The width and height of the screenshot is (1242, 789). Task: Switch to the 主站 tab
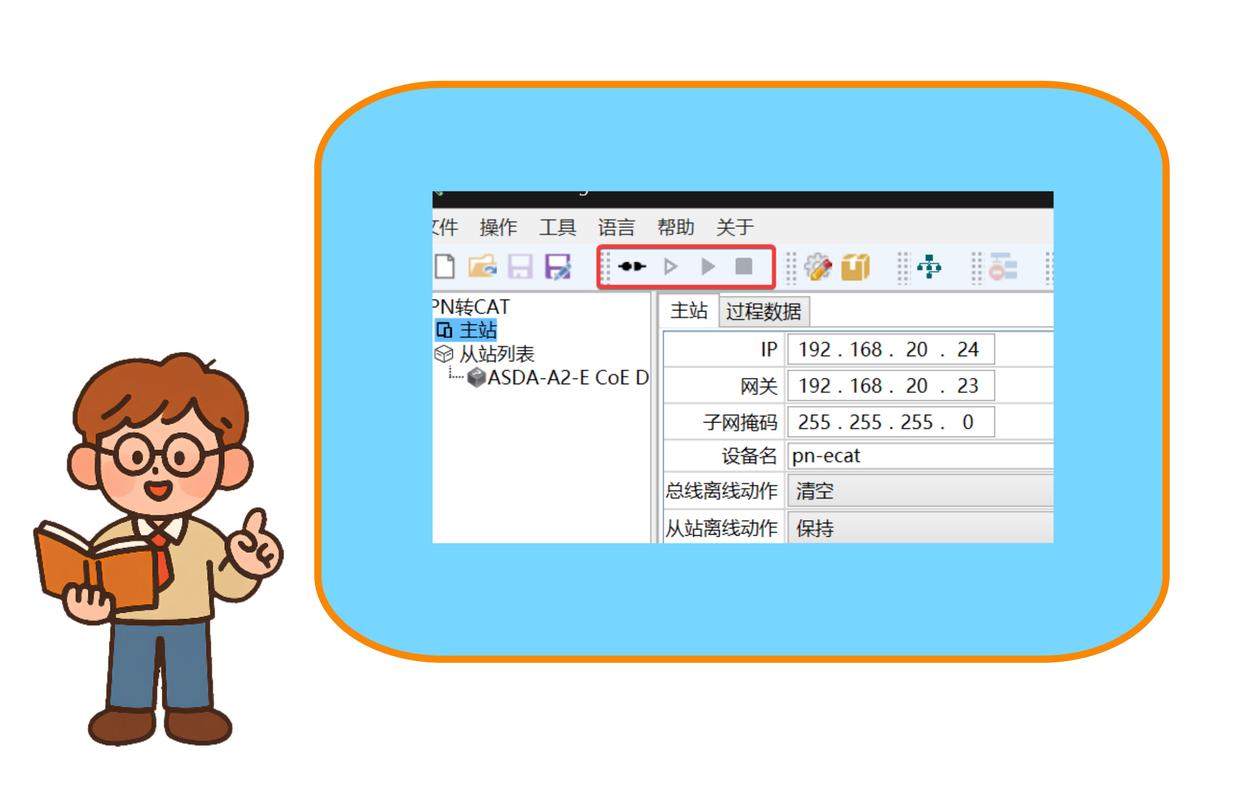pos(689,311)
